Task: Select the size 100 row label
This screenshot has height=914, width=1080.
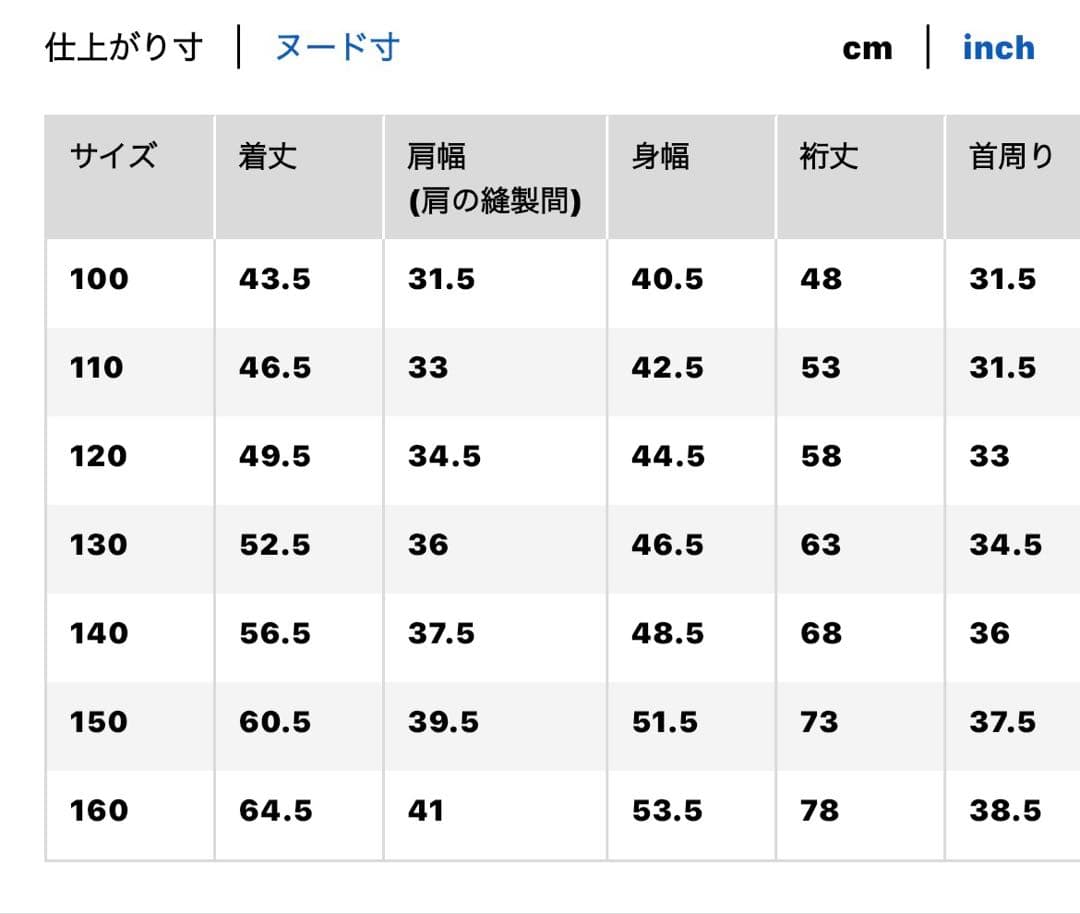Action: coord(99,279)
